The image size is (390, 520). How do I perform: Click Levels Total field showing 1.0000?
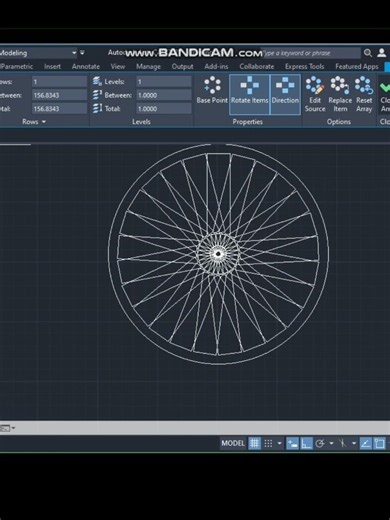point(164,108)
